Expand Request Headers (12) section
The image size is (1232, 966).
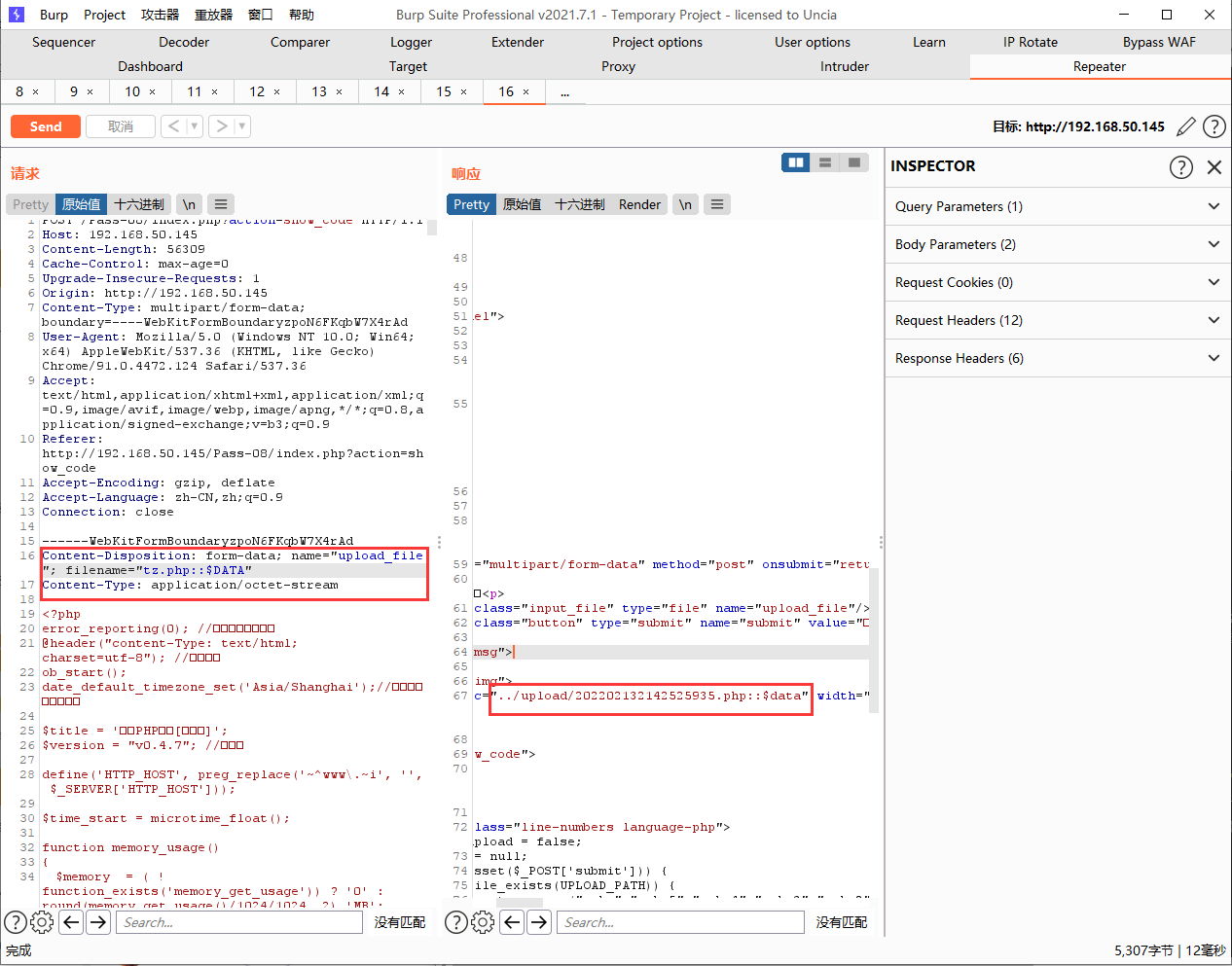[1058, 320]
